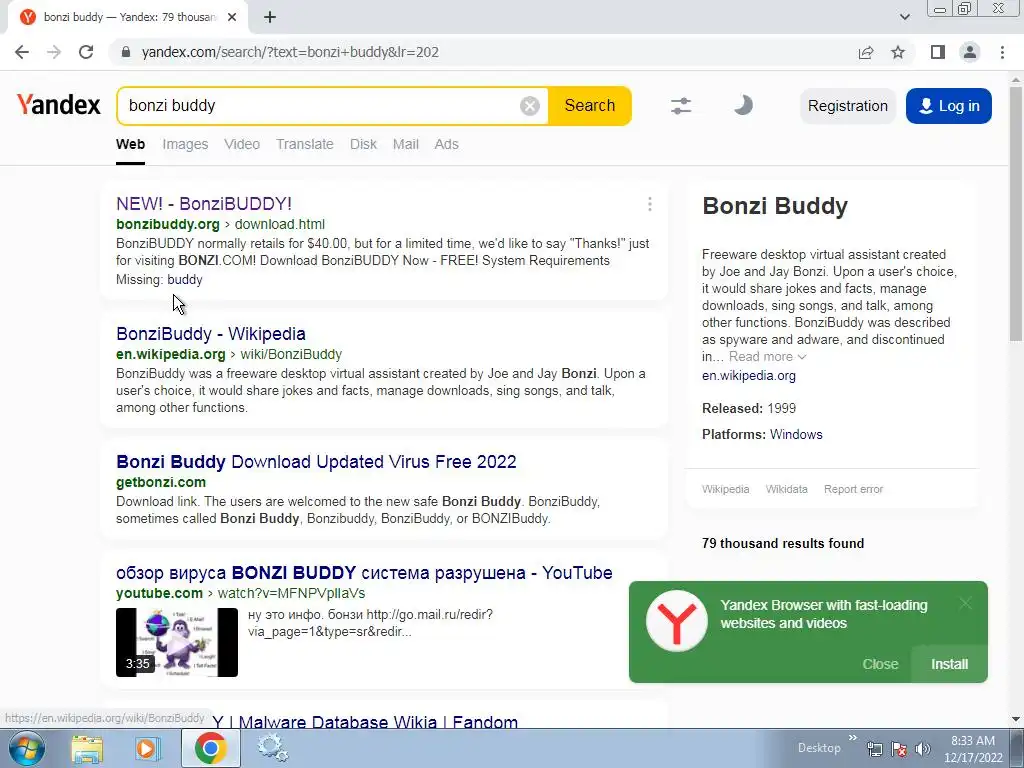Open the Translate tab
Viewport: 1024px width, 768px height.
tap(305, 144)
